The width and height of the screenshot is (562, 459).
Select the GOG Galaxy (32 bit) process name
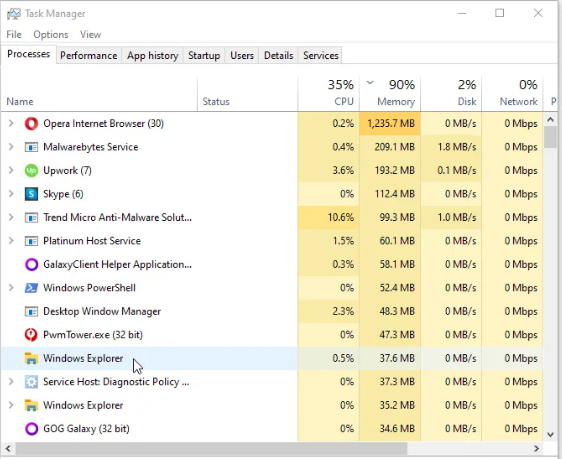coord(86,429)
